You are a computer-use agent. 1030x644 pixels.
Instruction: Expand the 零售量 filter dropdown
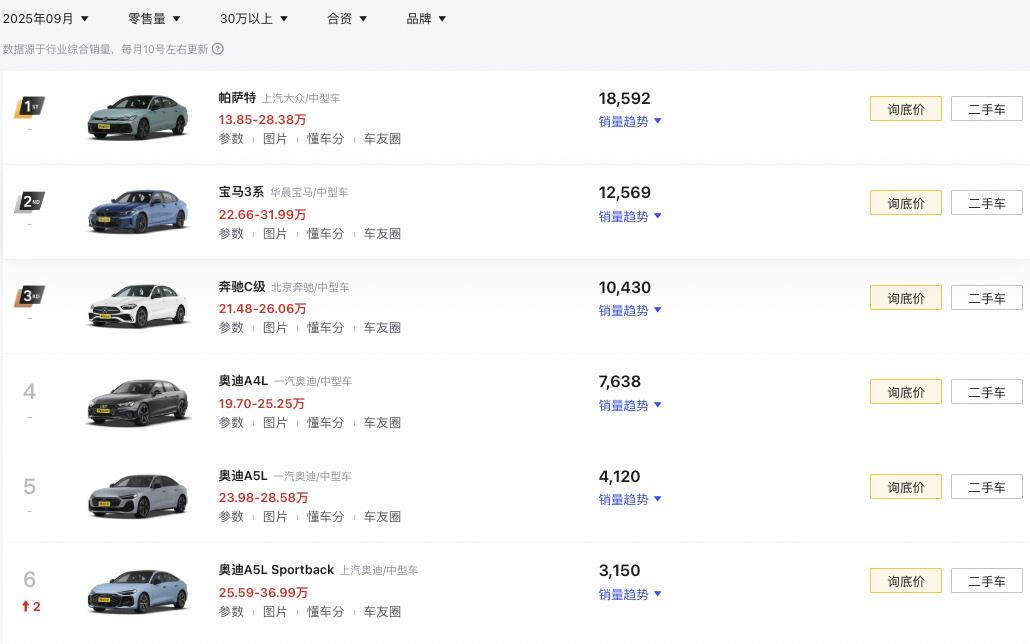[154, 18]
